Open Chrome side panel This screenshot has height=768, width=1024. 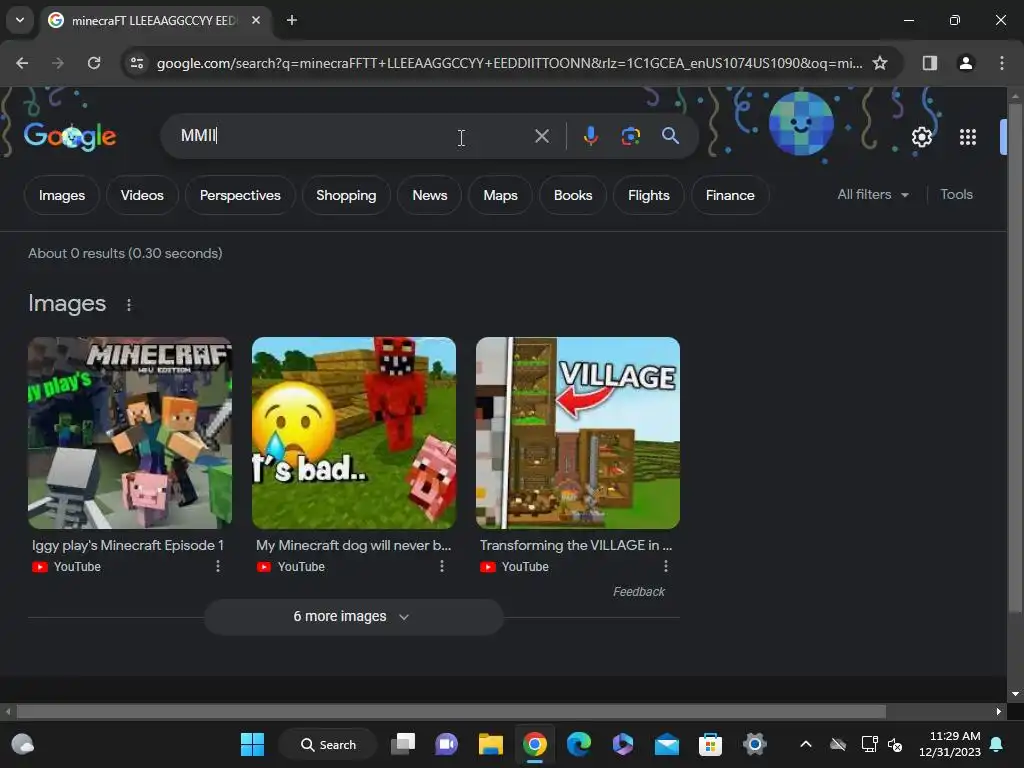pyautogui.click(x=929, y=63)
